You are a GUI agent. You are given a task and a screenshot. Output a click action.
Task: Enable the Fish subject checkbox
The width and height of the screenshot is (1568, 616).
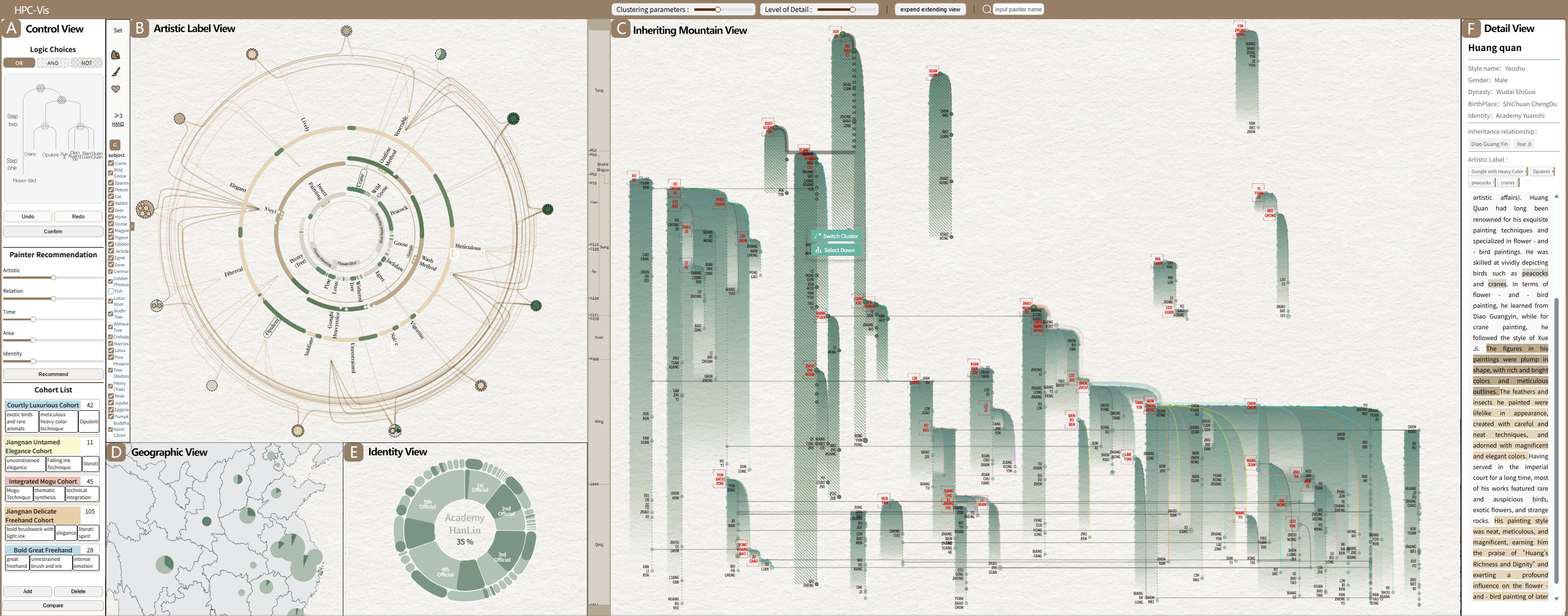pos(111,291)
